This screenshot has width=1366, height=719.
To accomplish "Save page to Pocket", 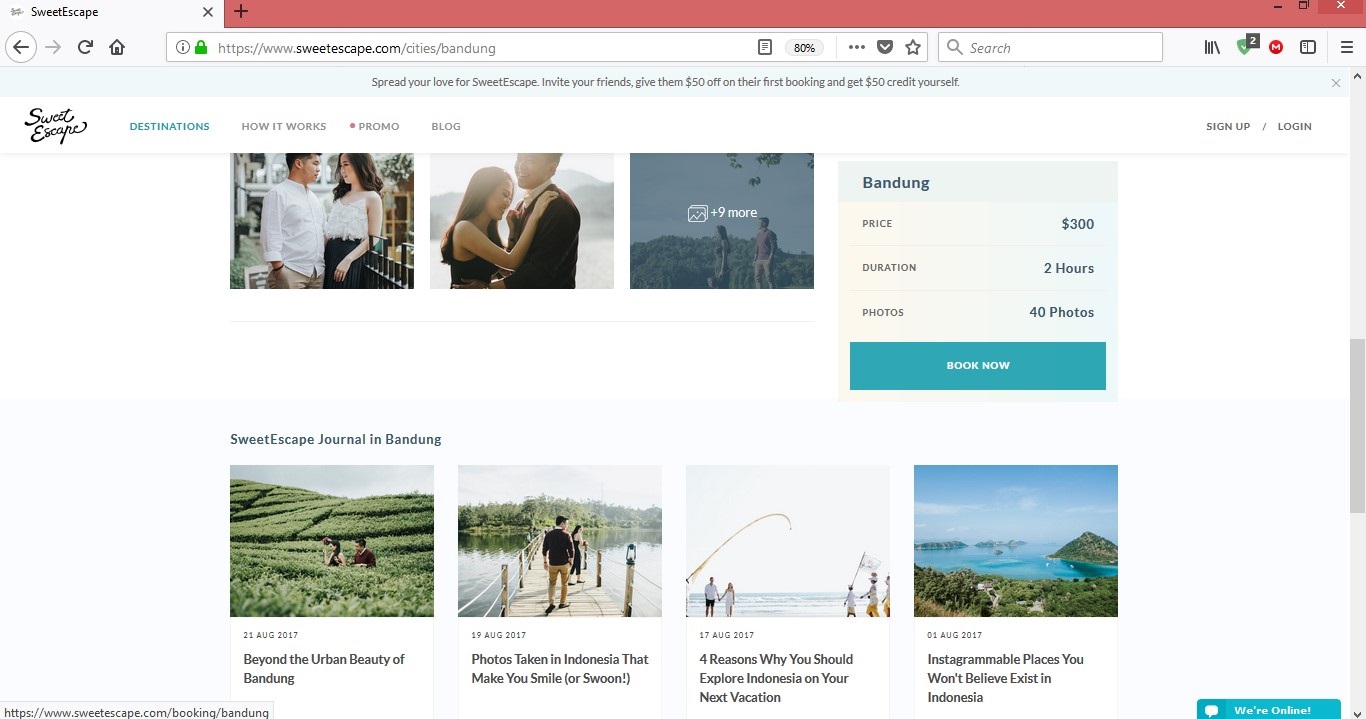I will (x=885, y=47).
